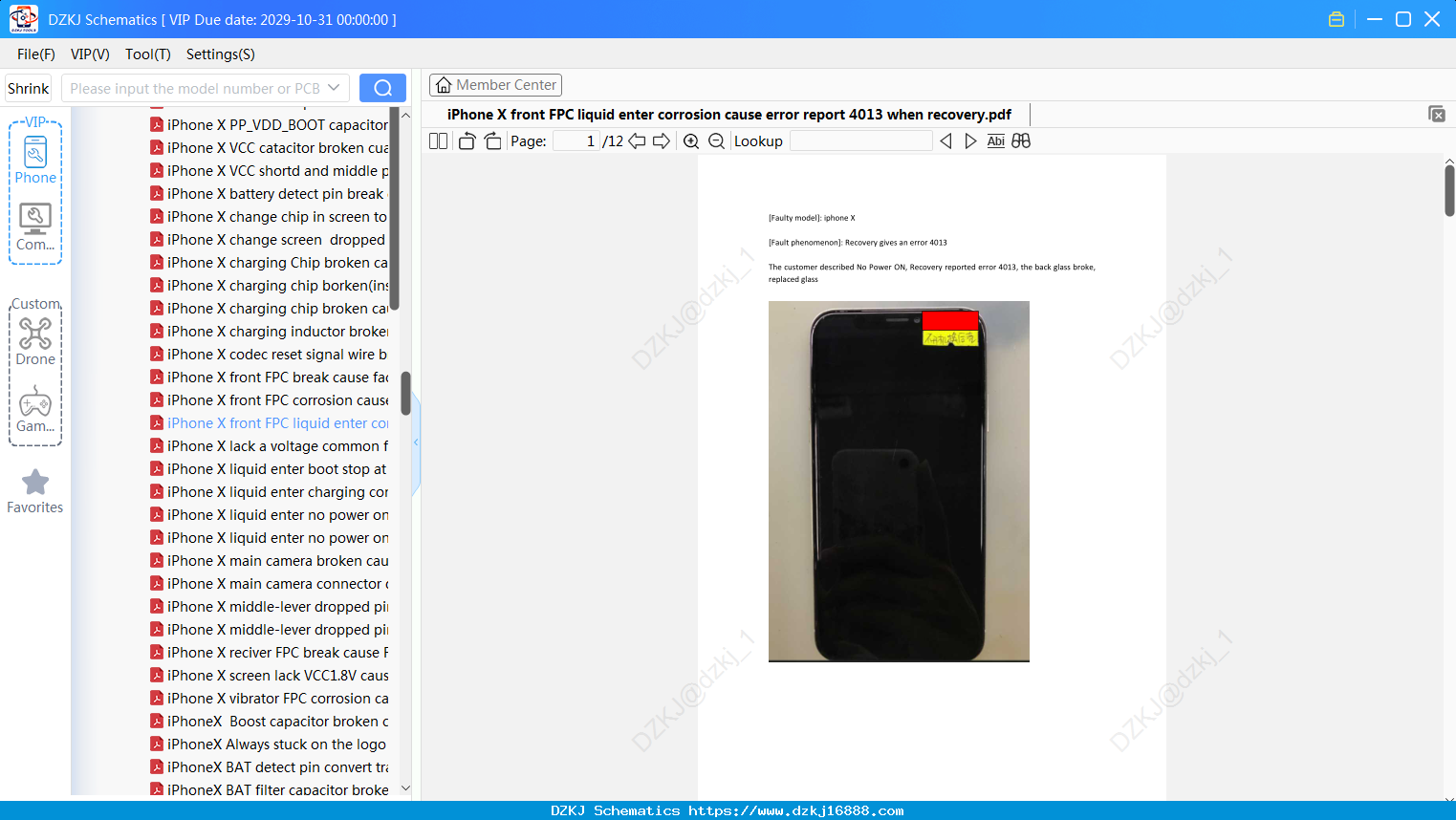Open the Member Center button
The height and width of the screenshot is (820, 1456).
pyautogui.click(x=495, y=85)
